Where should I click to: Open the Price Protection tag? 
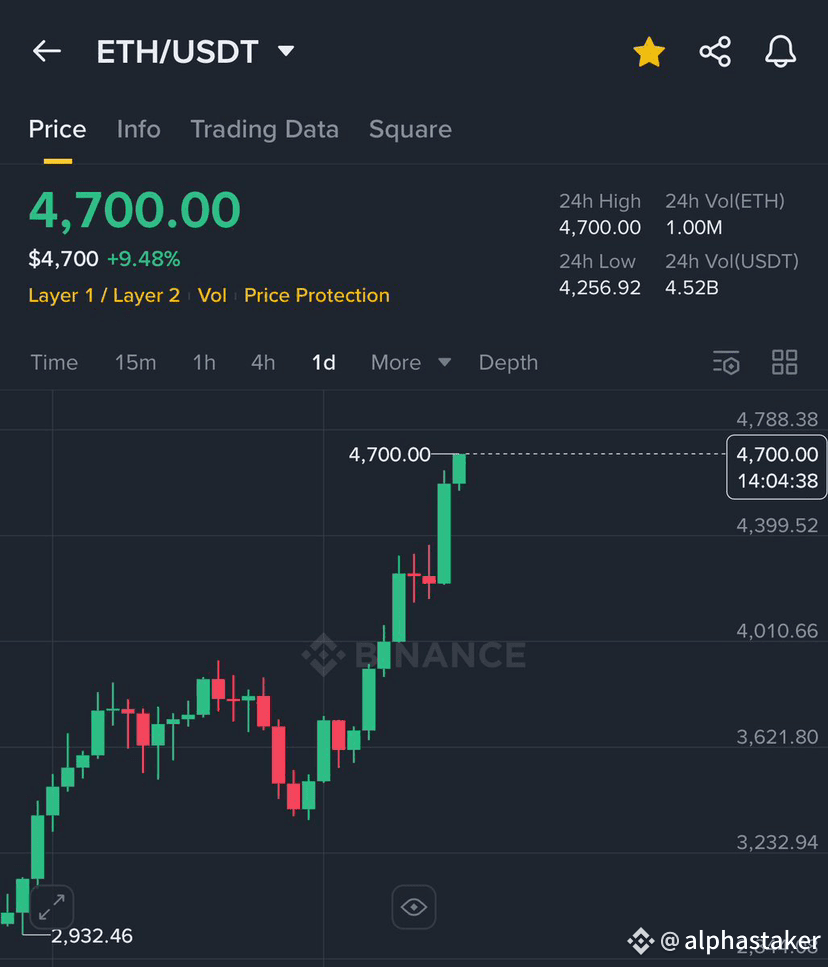[x=317, y=295]
